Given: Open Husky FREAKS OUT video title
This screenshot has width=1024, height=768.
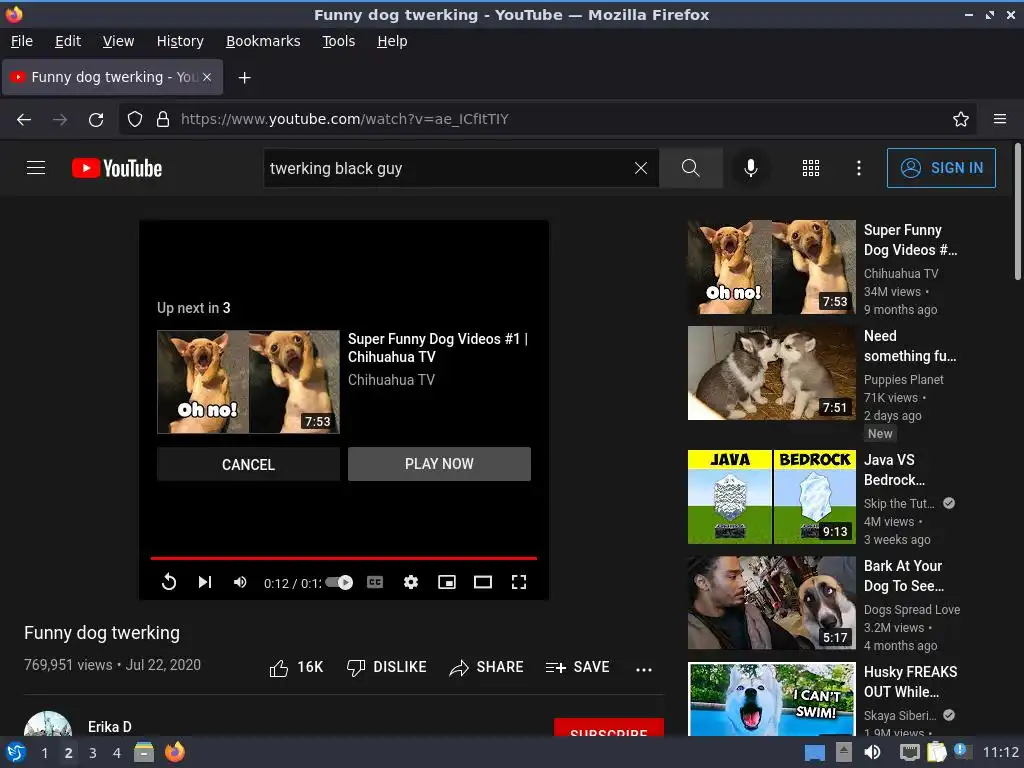Looking at the screenshot, I should [910, 682].
